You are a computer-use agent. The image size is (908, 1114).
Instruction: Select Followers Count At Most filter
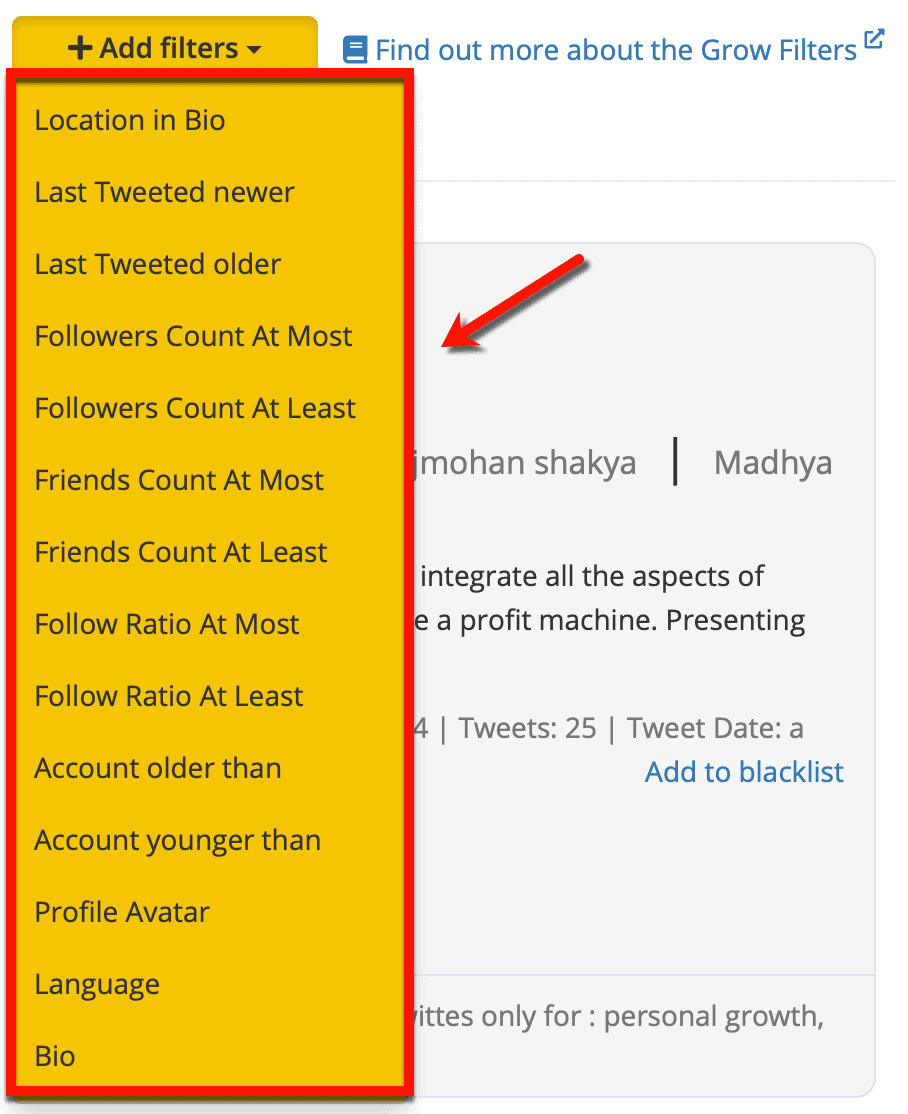point(193,336)
